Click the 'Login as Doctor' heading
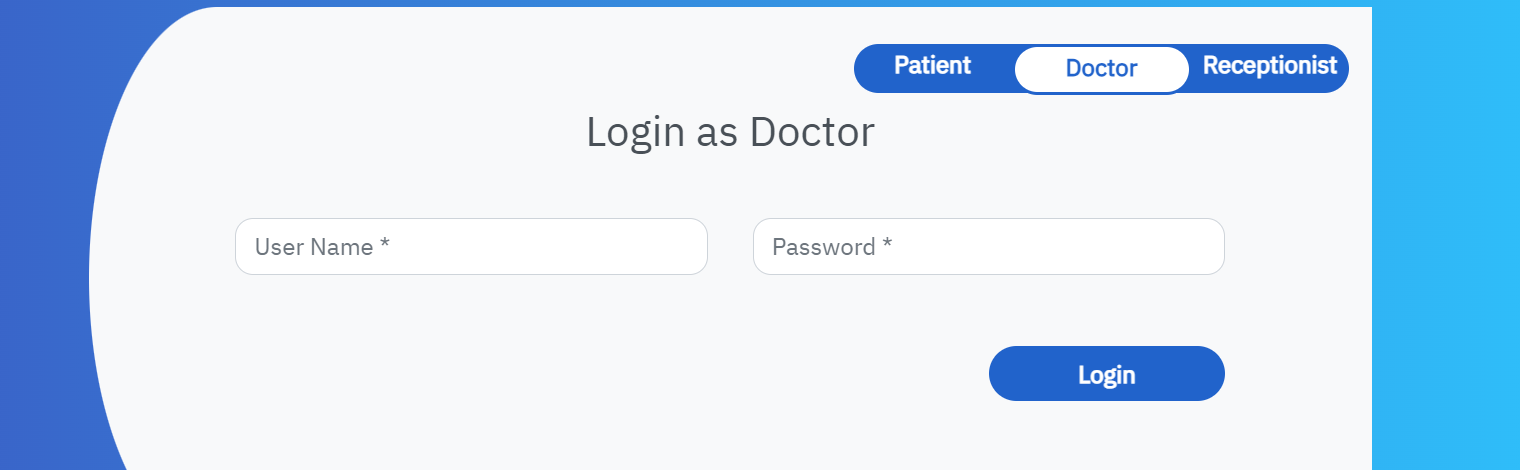The height and width of the screenshot is (470, 1520). [730, 133]
